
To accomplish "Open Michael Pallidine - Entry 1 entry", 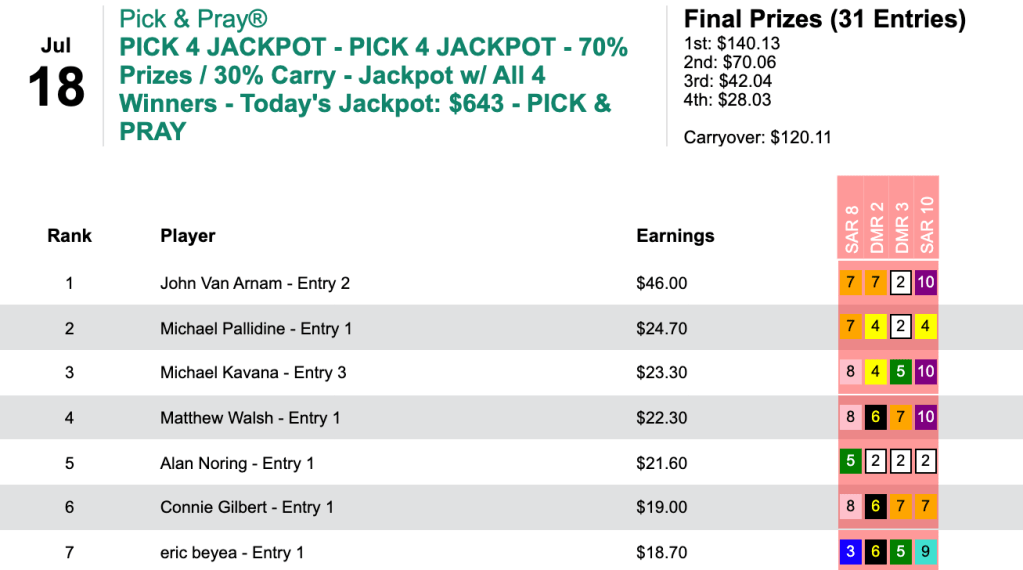I will click(x=256, y=328).
